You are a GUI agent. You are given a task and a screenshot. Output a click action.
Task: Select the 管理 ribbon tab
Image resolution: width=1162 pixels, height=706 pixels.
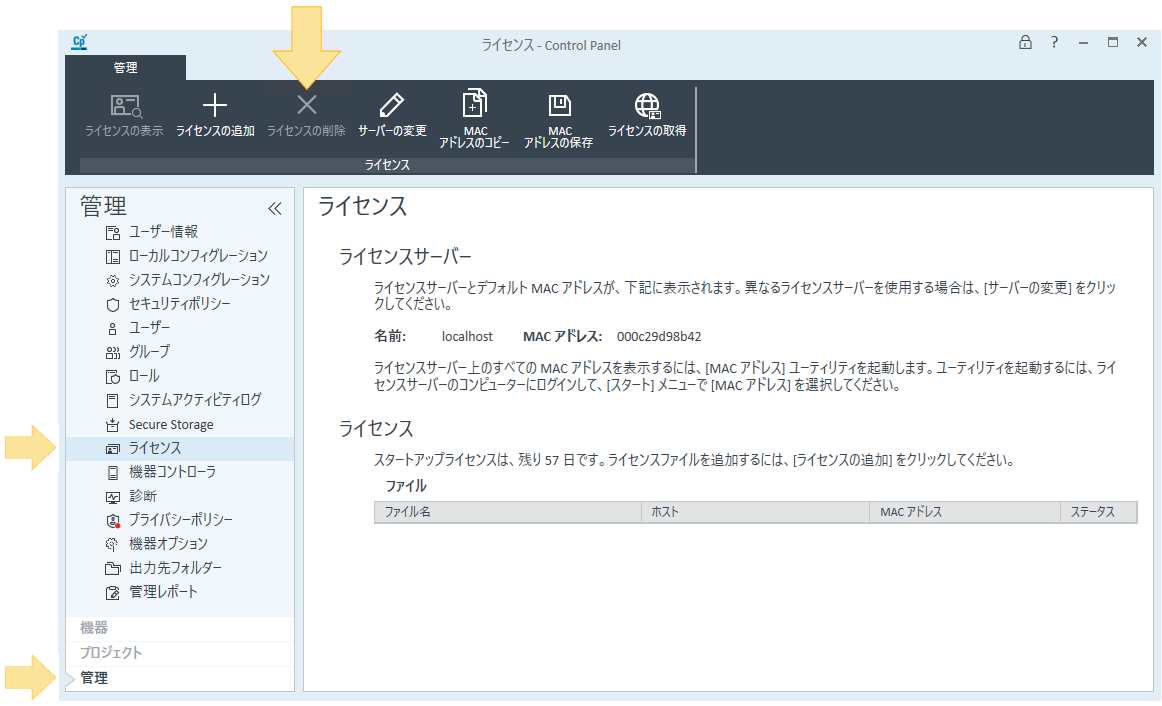(125, 68)
